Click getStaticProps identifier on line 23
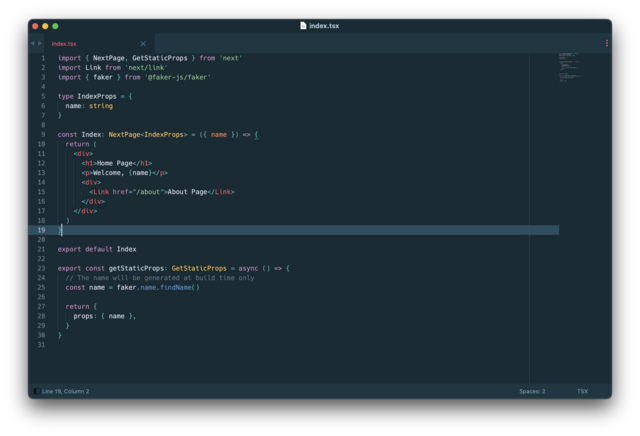This screenshot has height=436, width=640. click(136, 268)
